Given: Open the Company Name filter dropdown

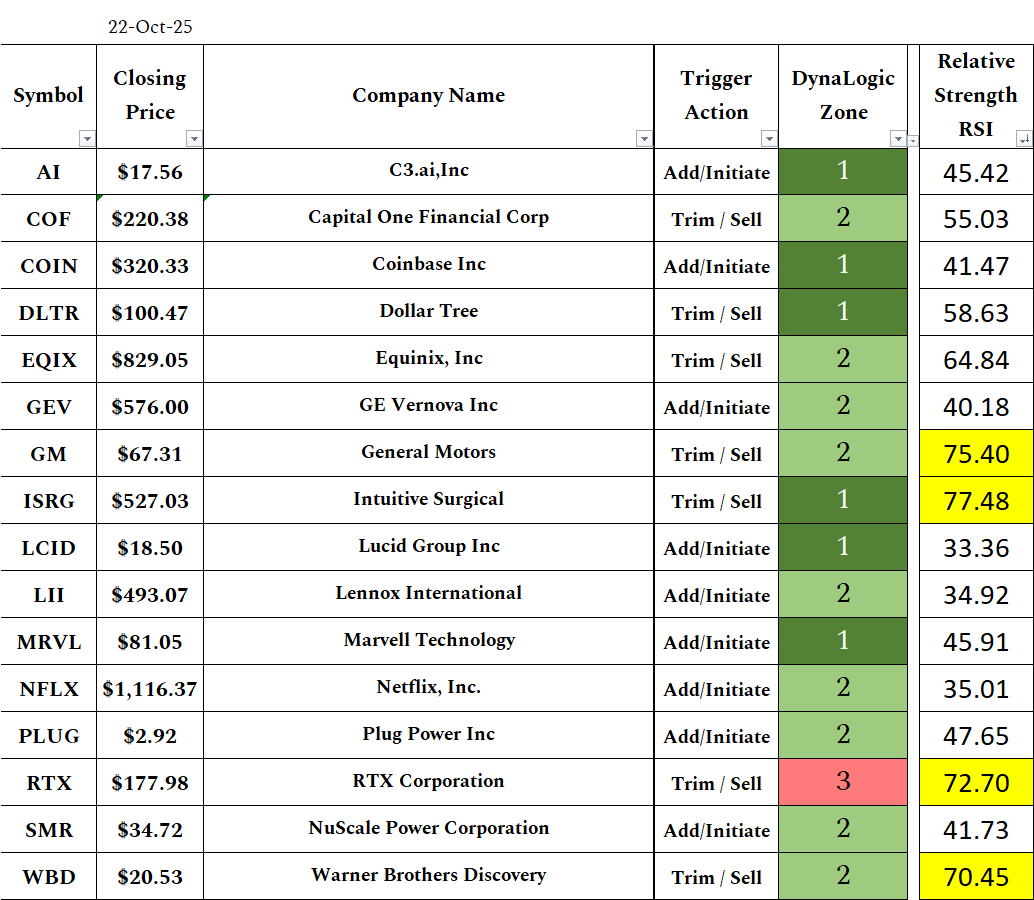Looking at the screenshot, I should click(x=644, y=138).
